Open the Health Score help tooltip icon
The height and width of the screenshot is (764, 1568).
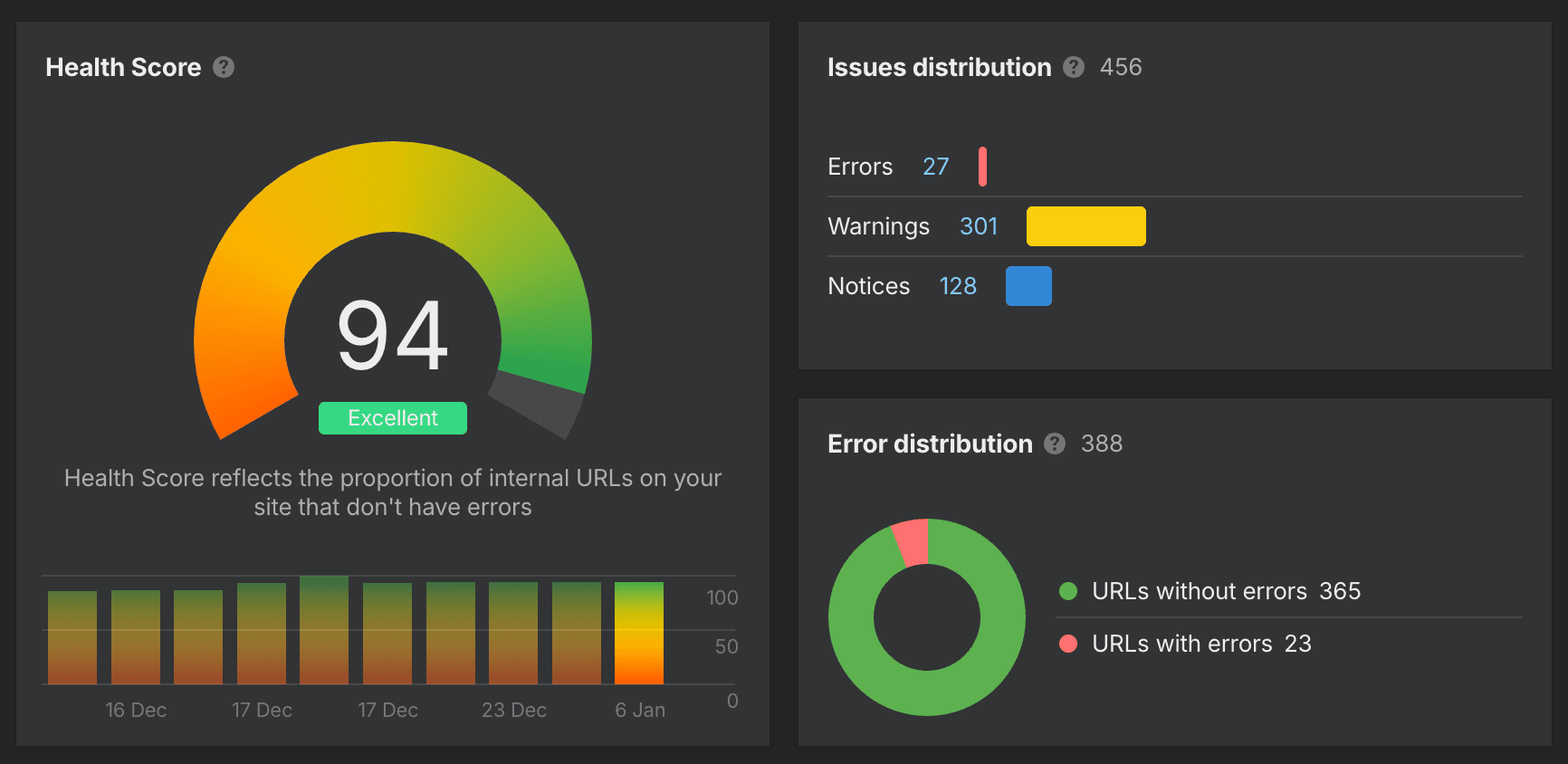[224, 67]
